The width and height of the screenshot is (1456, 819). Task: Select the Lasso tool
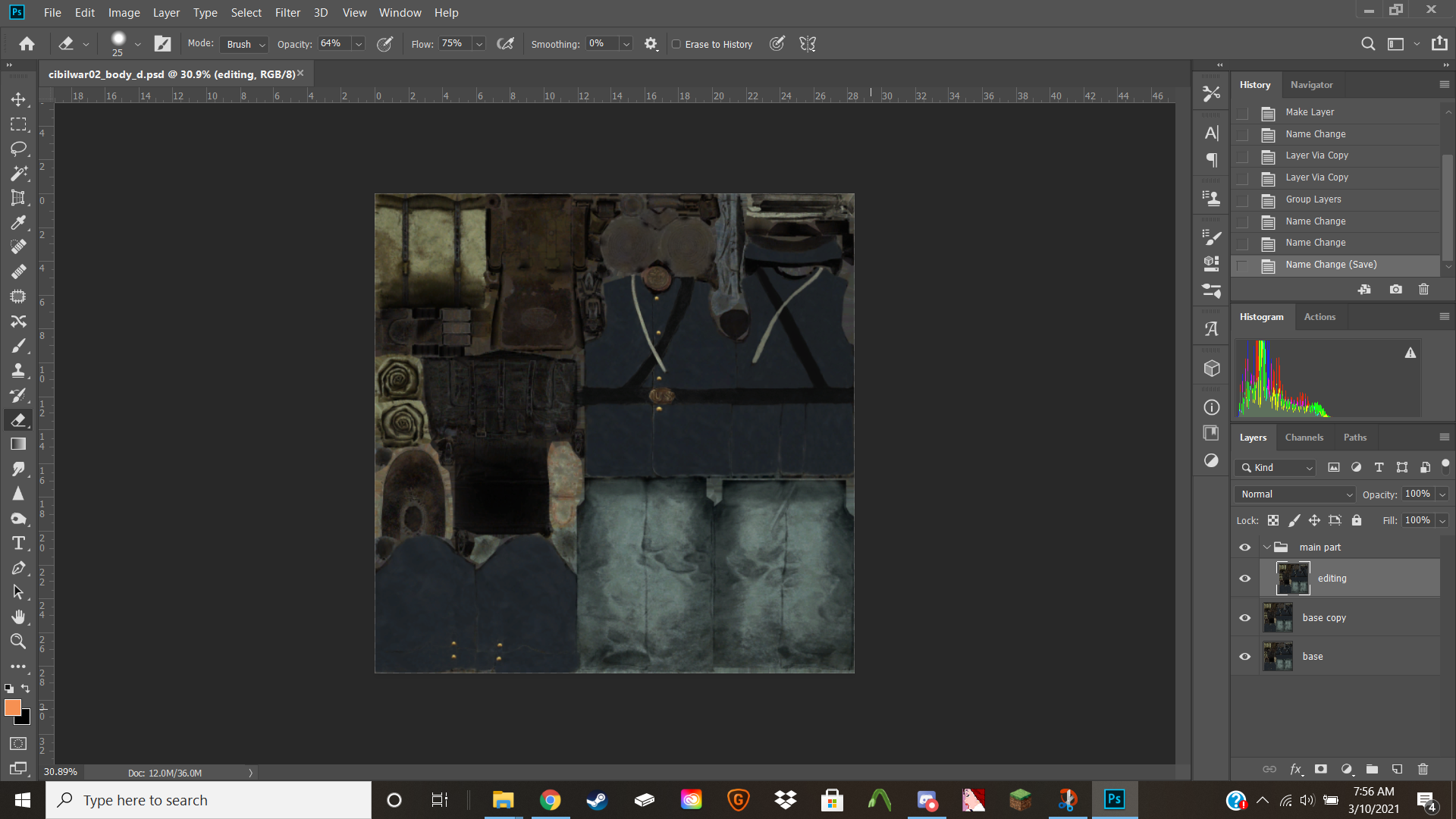click(x=18, y=149)
